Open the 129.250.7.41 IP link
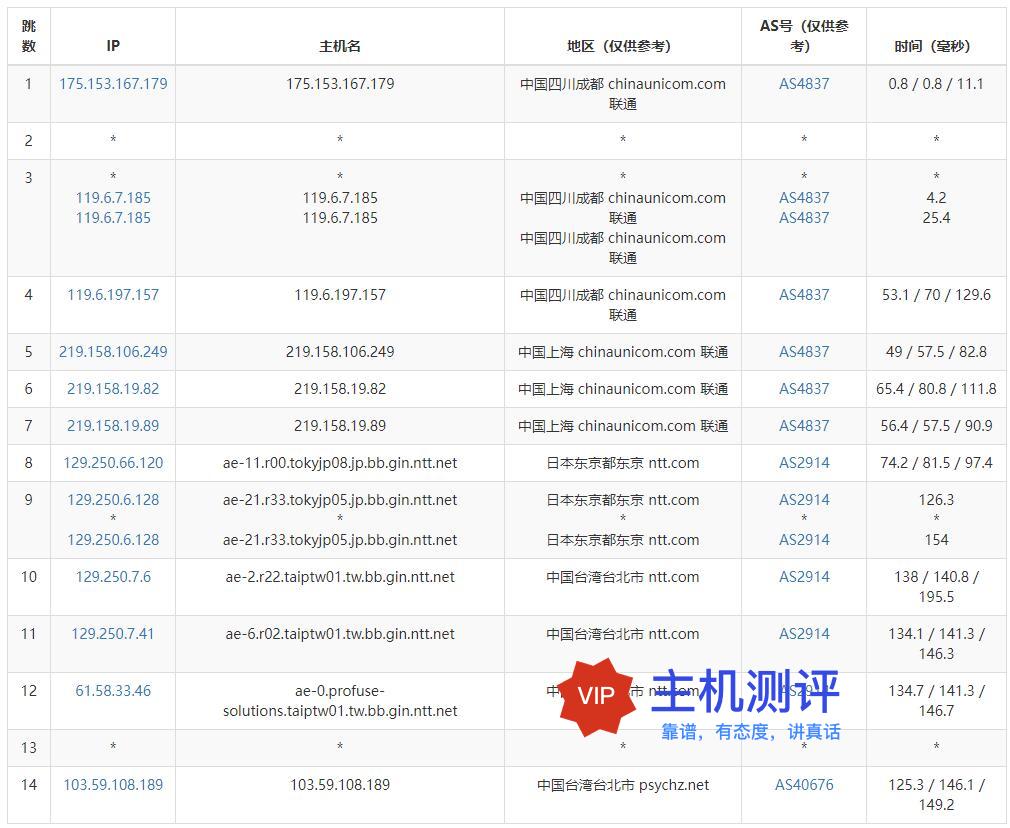 pyautogui.click(x=113, y=634)
